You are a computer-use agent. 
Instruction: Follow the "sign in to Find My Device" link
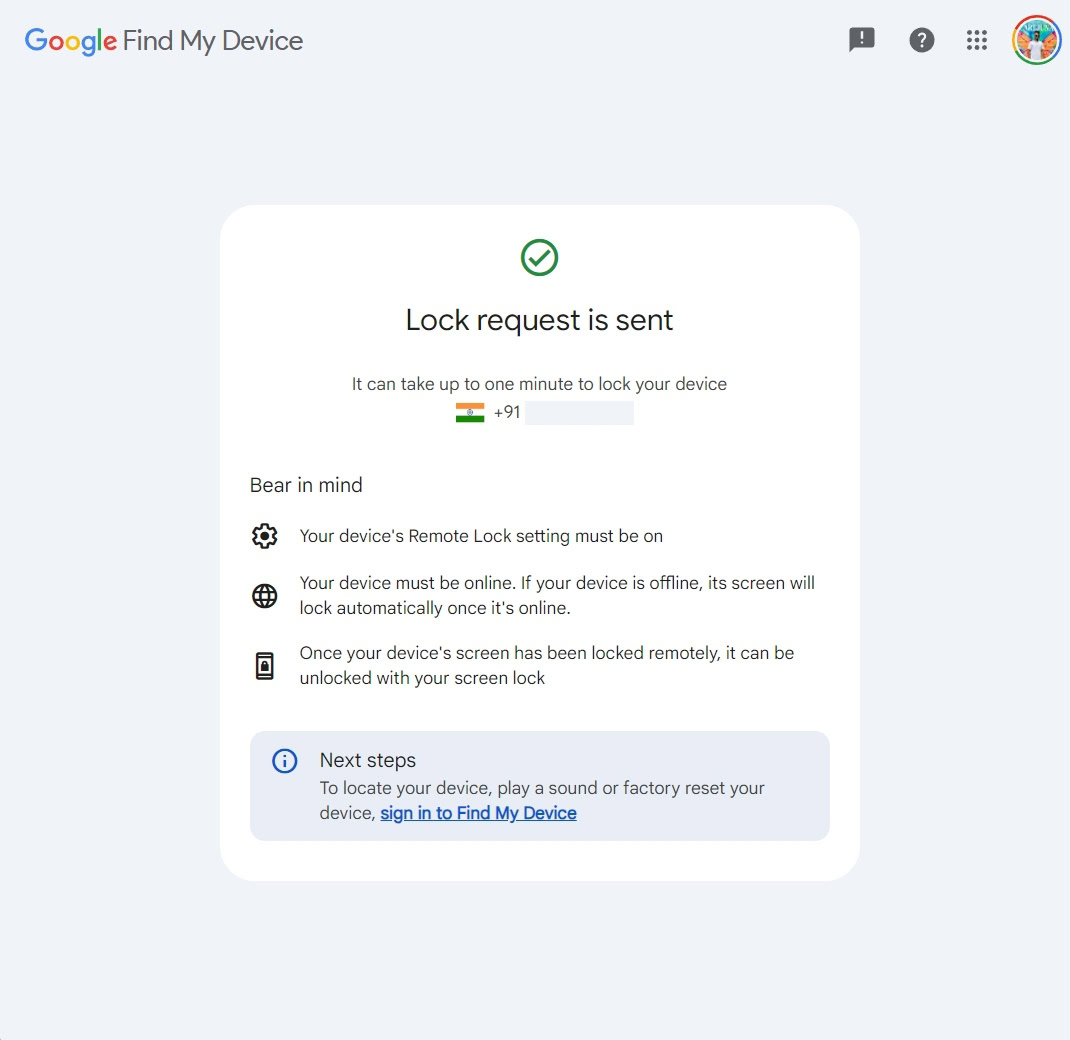(x=478, y=813)
